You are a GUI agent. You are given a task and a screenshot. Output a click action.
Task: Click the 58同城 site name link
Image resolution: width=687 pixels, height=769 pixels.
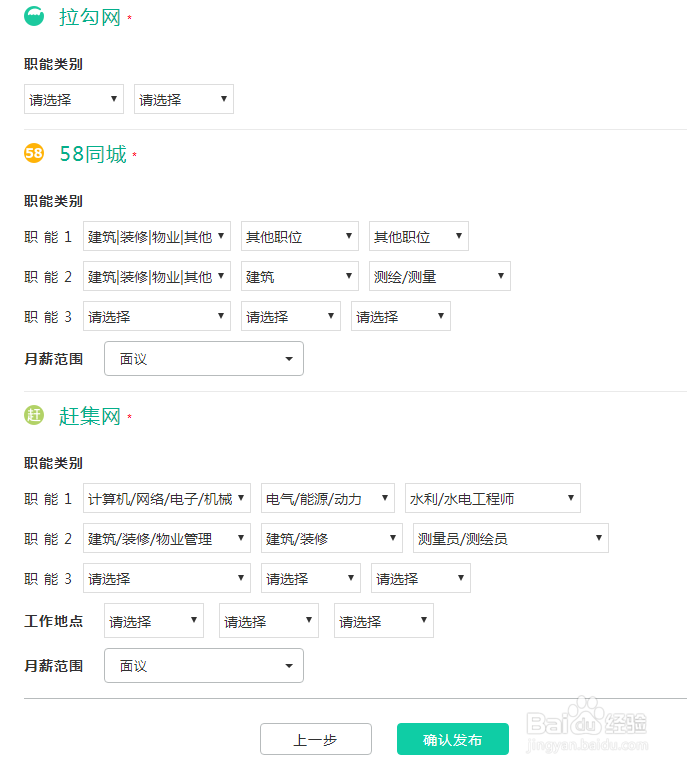click(x=93, y=154)
